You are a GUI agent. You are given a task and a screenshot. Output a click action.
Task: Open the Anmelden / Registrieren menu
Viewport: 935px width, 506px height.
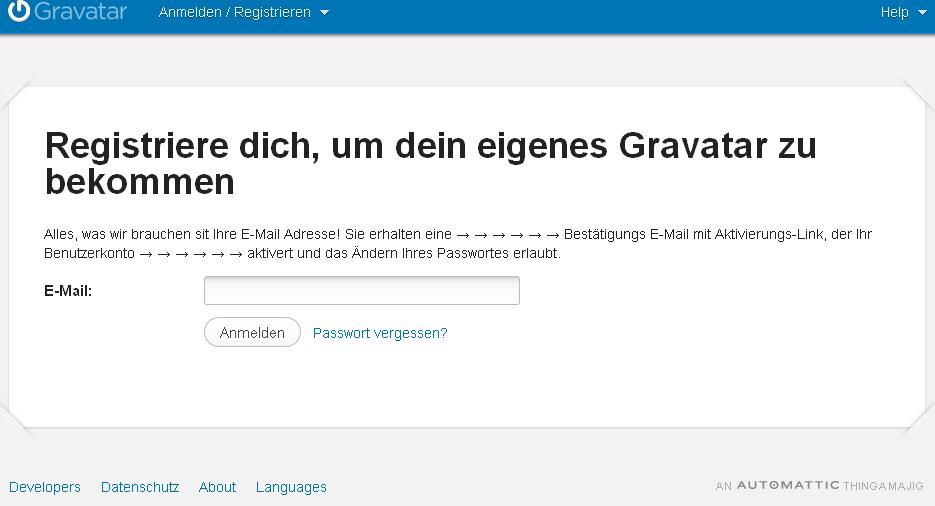tap(234, 12)
